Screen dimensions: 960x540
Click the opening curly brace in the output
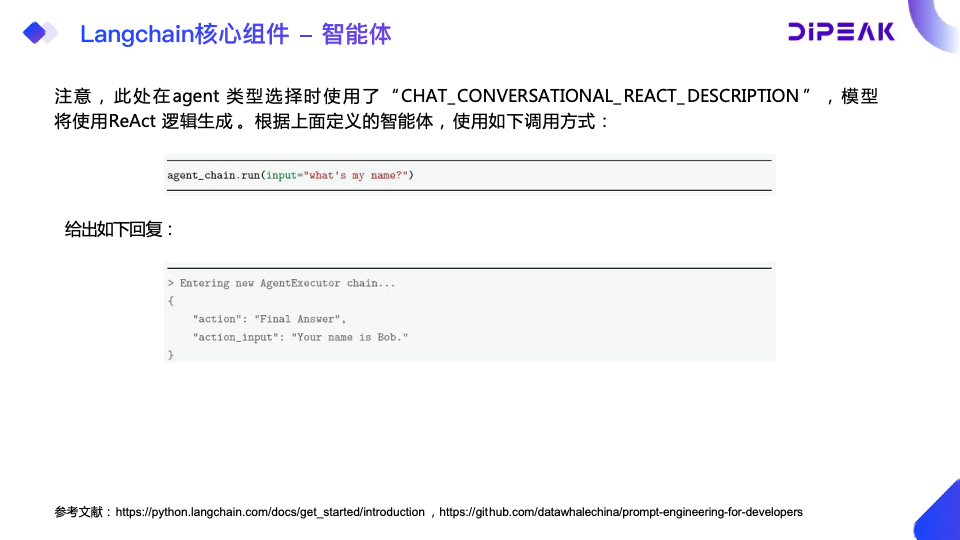171,301
